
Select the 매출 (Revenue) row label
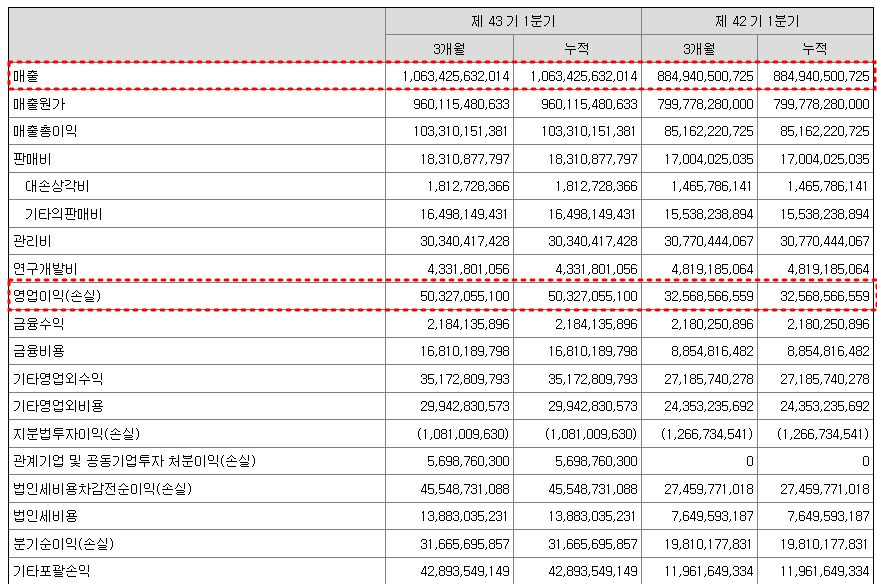pos(25,75)
